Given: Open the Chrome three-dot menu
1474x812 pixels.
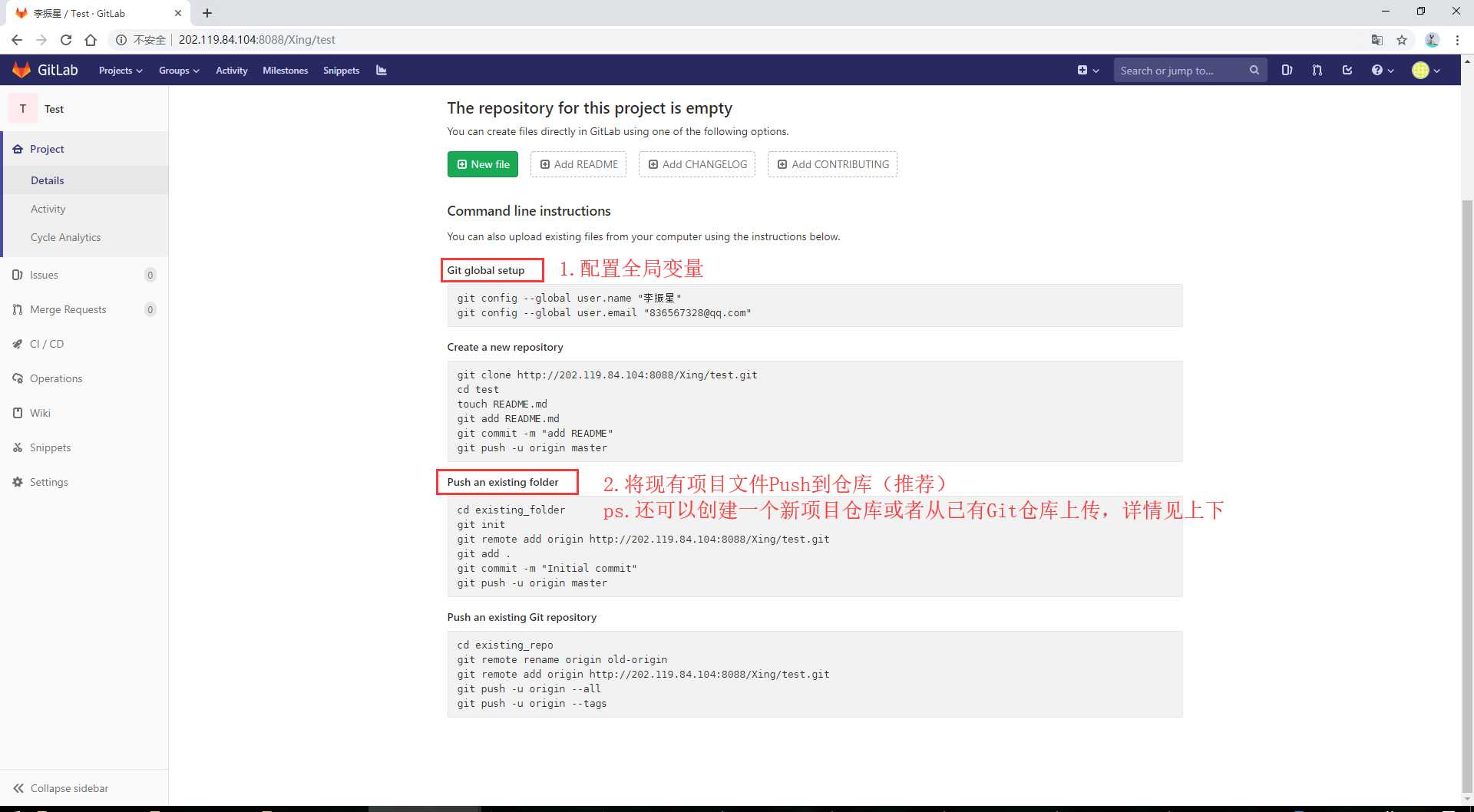Looking at the screenshot, I should tap(1457, 40).
